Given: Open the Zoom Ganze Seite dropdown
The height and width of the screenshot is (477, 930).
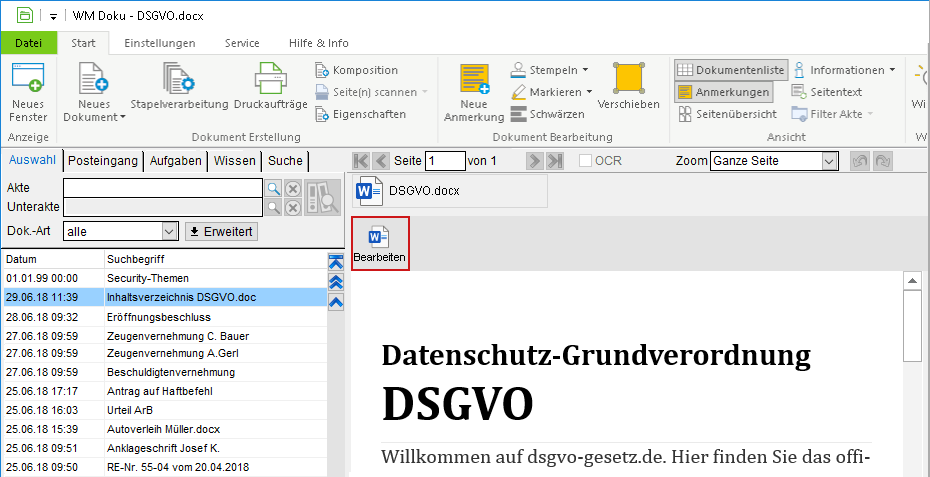Looking at the screenshot, I should click(x=829, y=161).
